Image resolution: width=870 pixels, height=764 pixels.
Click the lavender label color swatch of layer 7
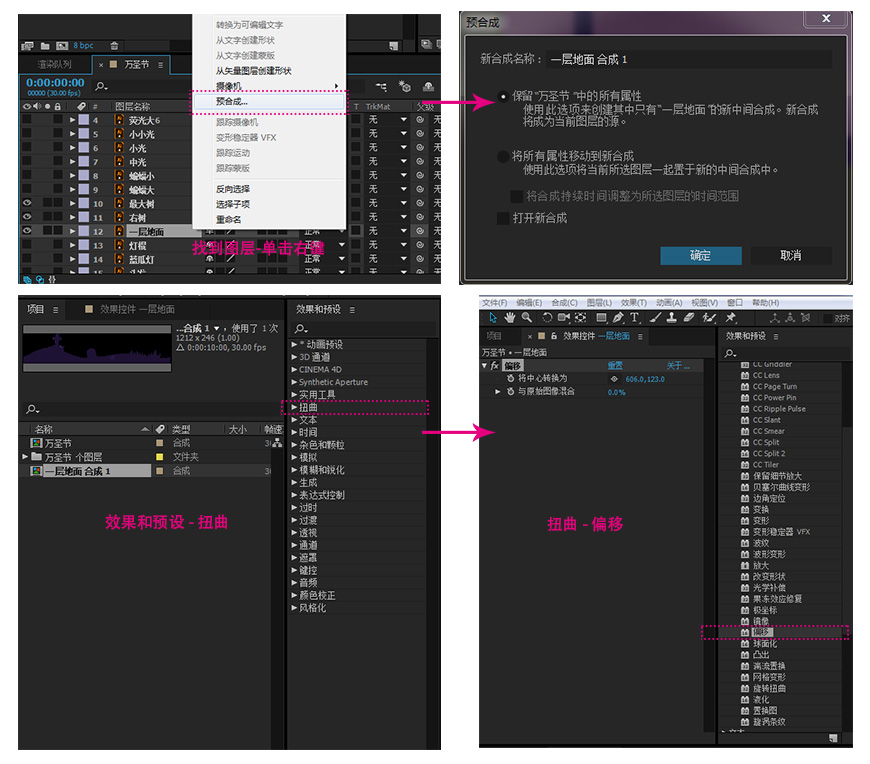click(84, 161)
